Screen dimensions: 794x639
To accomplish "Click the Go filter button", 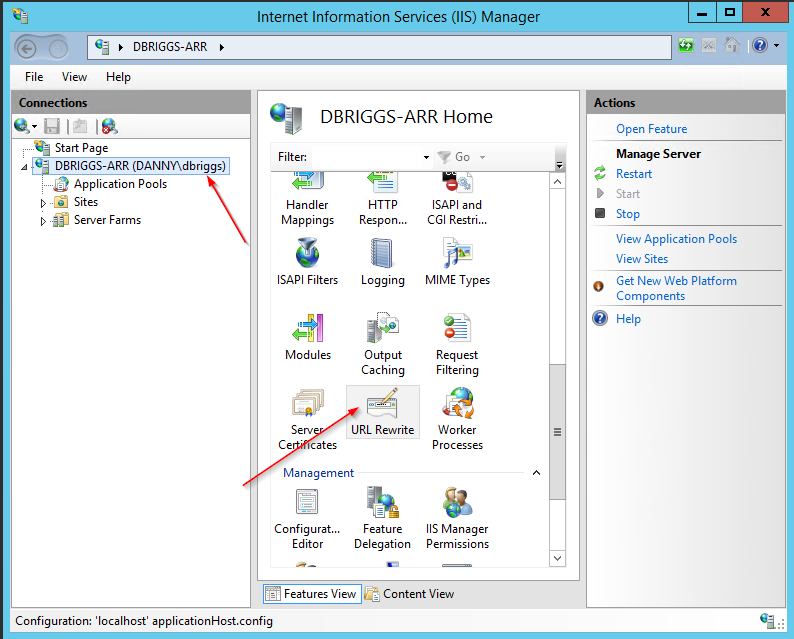I will (454, 157).
